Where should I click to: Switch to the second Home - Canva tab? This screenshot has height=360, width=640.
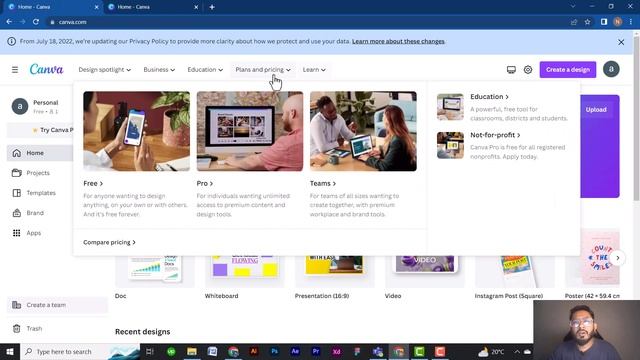point(152,7)
